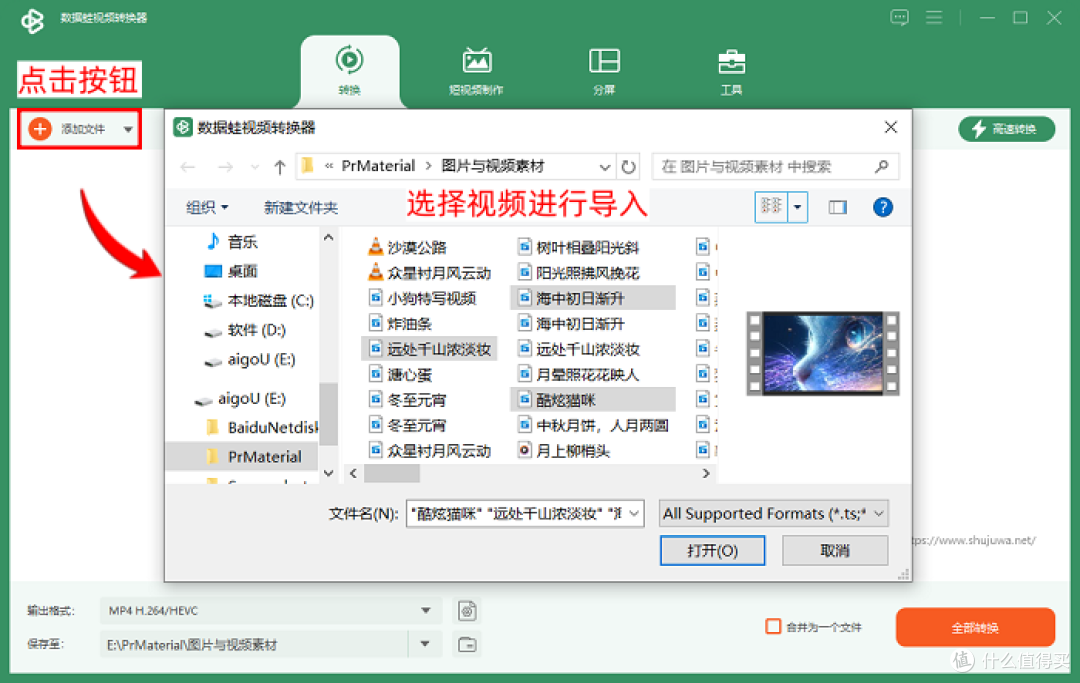The image size is (1080, 683).
Task: Open recent locations dropdown chevron
Action: (255, 167)
